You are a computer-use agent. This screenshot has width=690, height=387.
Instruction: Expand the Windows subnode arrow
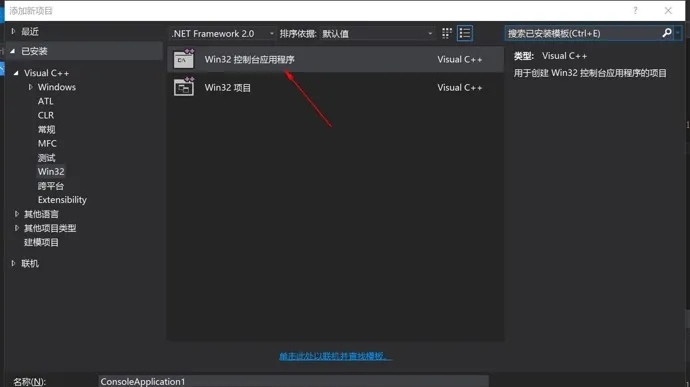30,87
